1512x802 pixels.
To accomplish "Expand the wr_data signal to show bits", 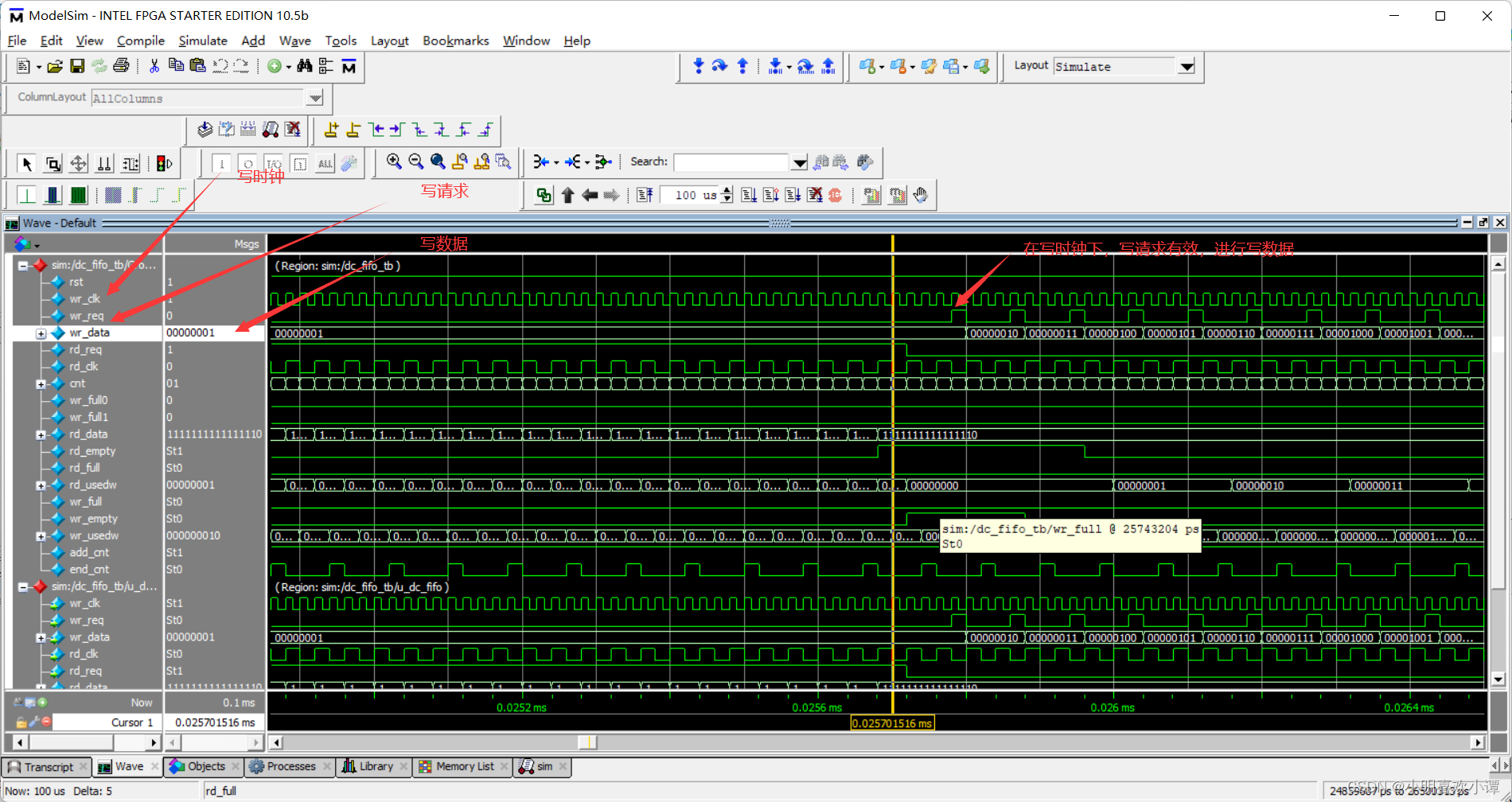I will click(x=41, y=333).
